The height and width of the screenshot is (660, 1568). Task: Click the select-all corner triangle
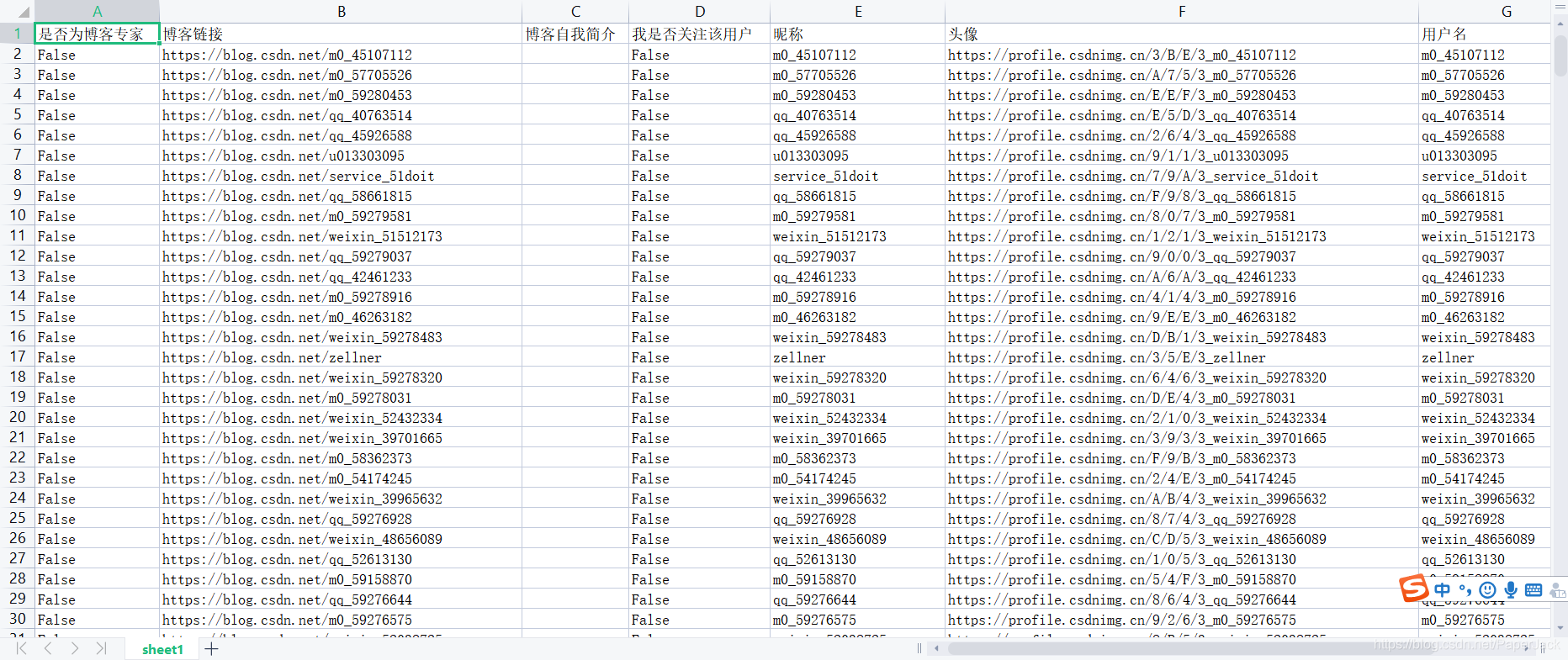click(24, 12)
